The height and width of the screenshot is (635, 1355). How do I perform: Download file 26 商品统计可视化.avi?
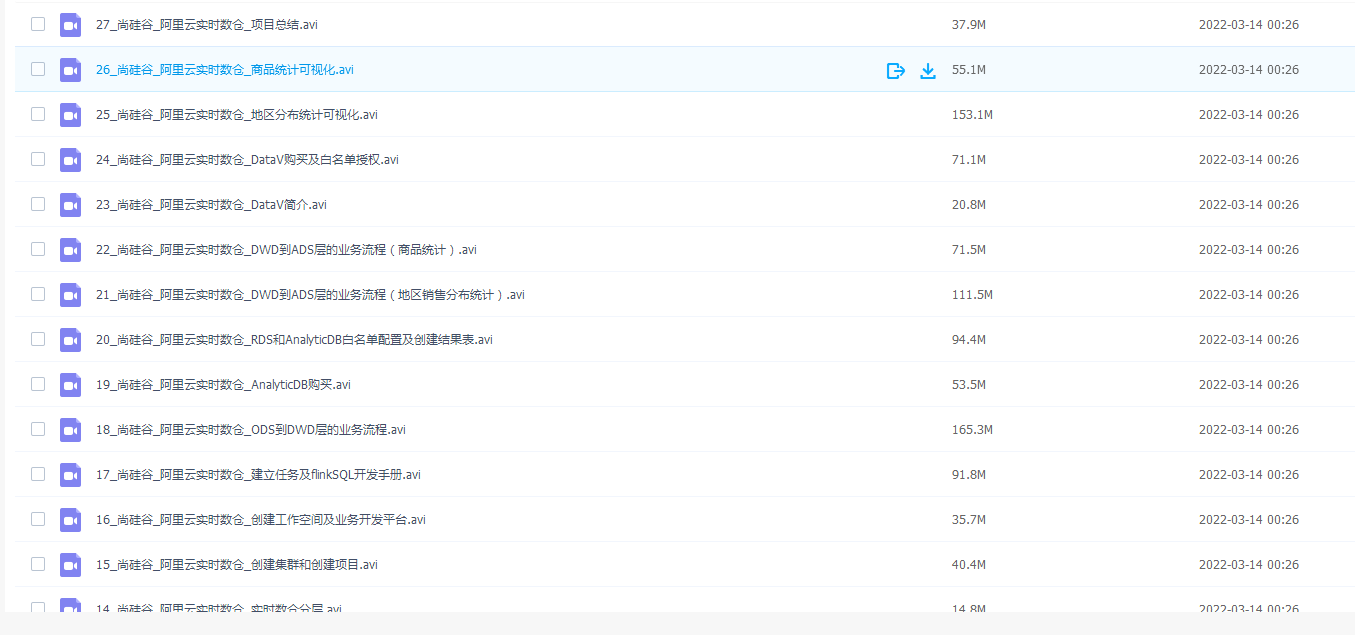pyautogui.click(x=928, y=70)
